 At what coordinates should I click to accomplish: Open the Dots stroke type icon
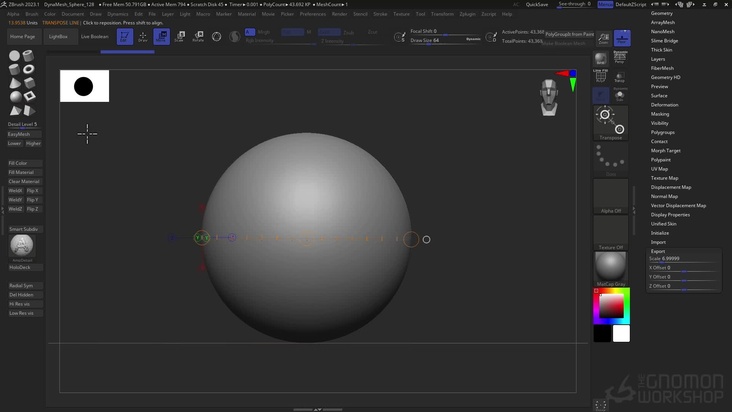click(611, 160)
